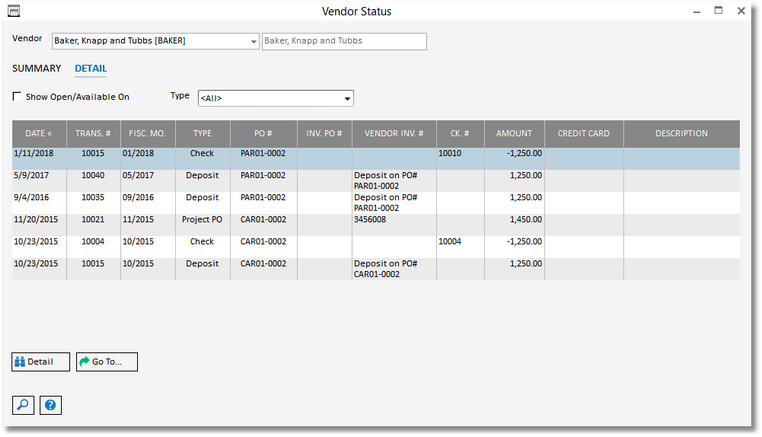Sort by the DATE column header
762x437 pixels.
pos(39,134)
